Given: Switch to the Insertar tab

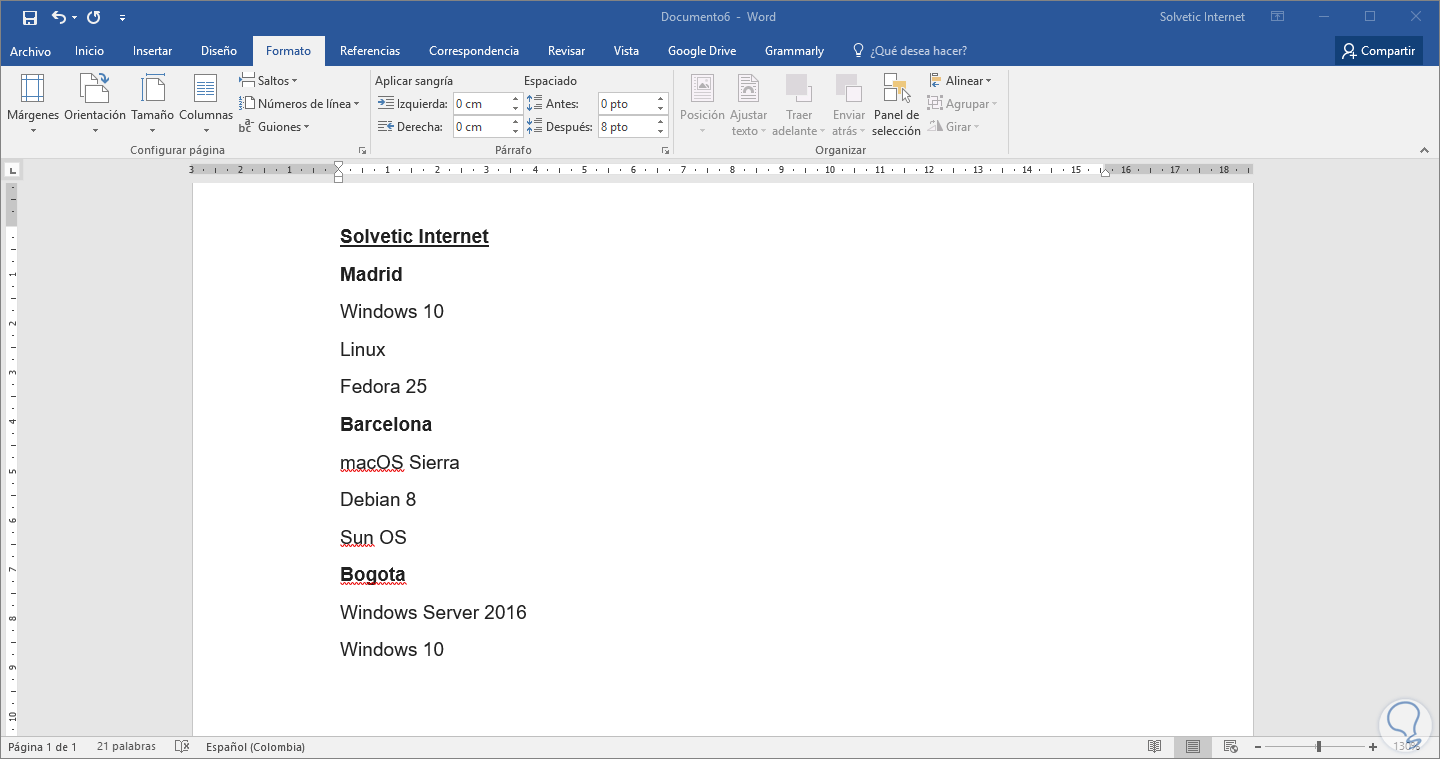Looking at the screenshot, I should pos(152,51).
